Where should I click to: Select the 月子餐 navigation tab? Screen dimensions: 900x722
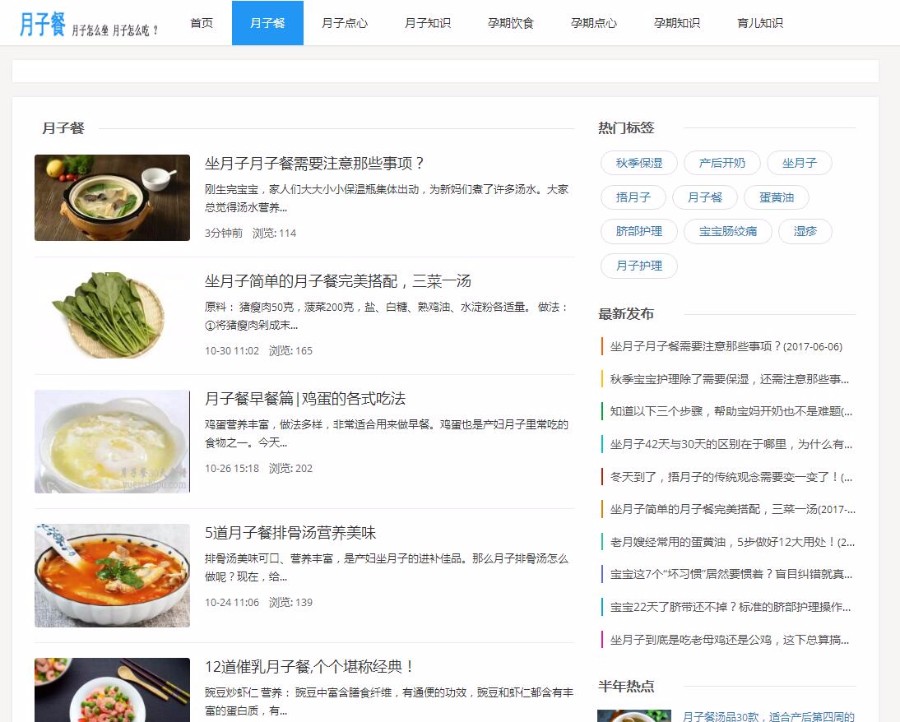[267, 23]
